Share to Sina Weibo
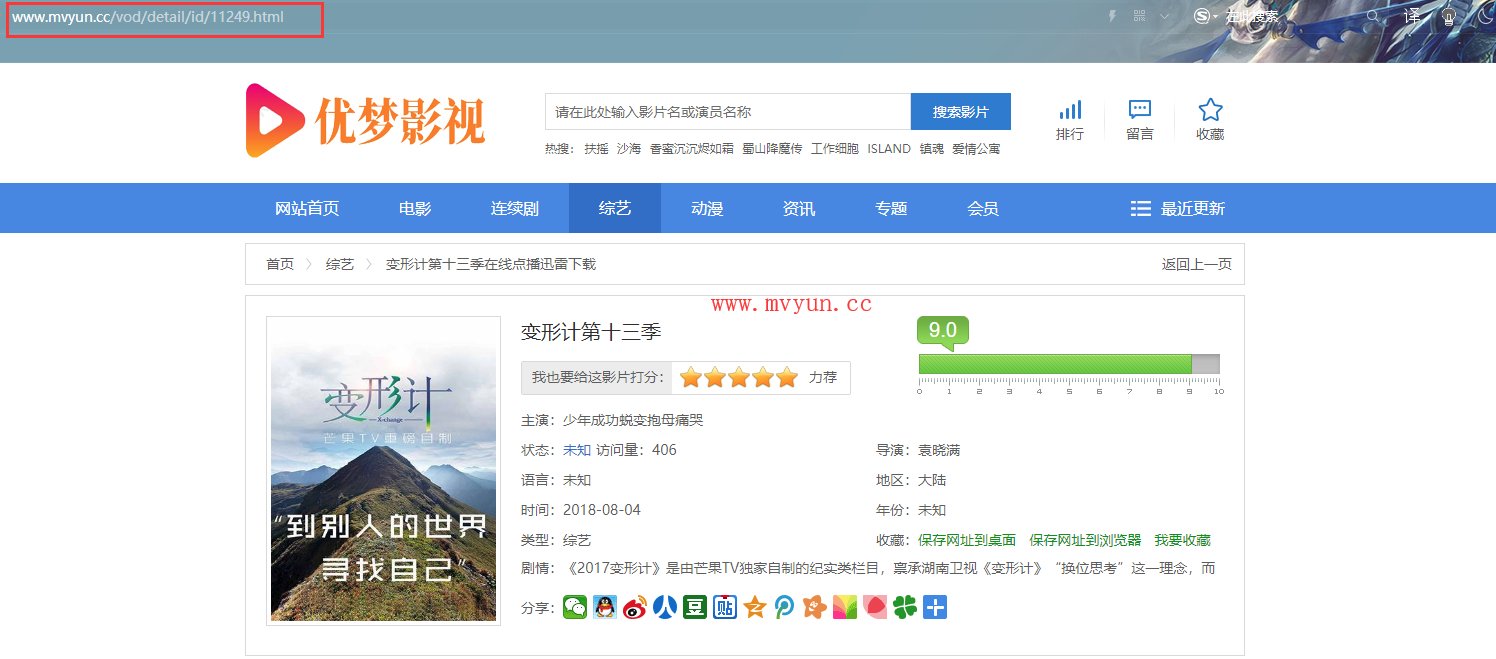This screenshot has height=659, width=1496. tap(636, 607)
